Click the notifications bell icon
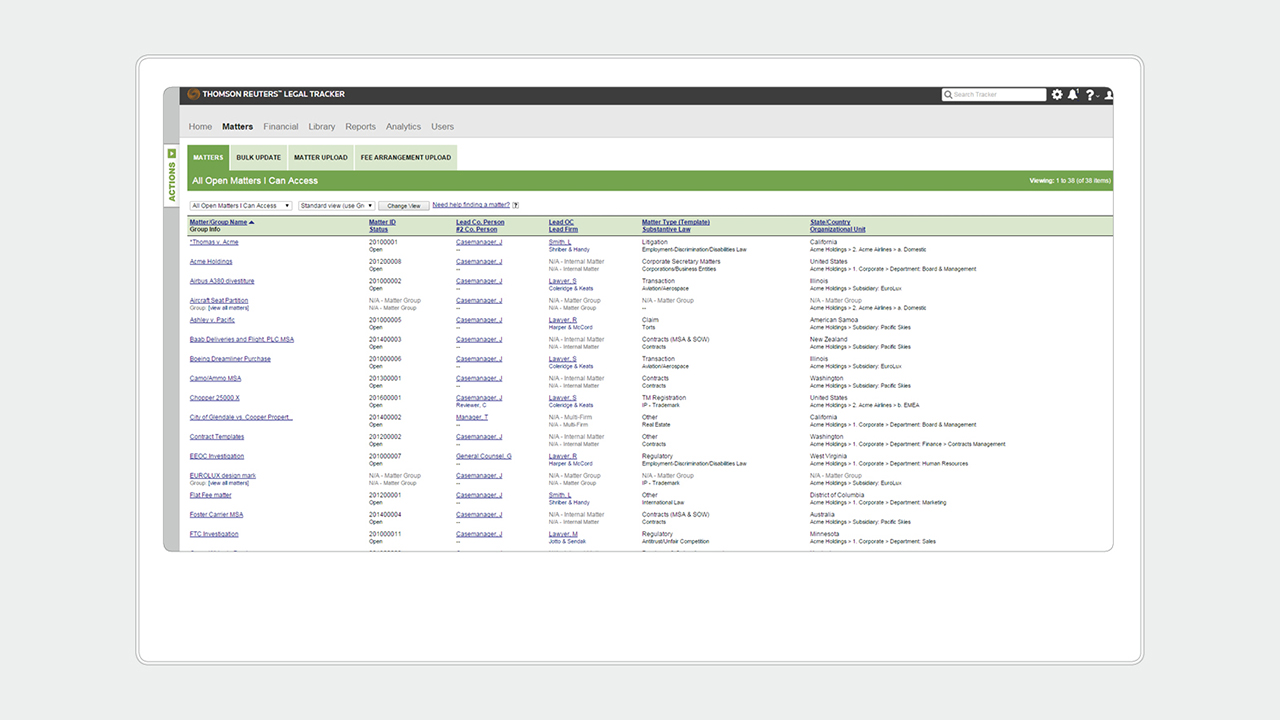The height and width of the screenshot is (720, 1280). [1073, 95]
